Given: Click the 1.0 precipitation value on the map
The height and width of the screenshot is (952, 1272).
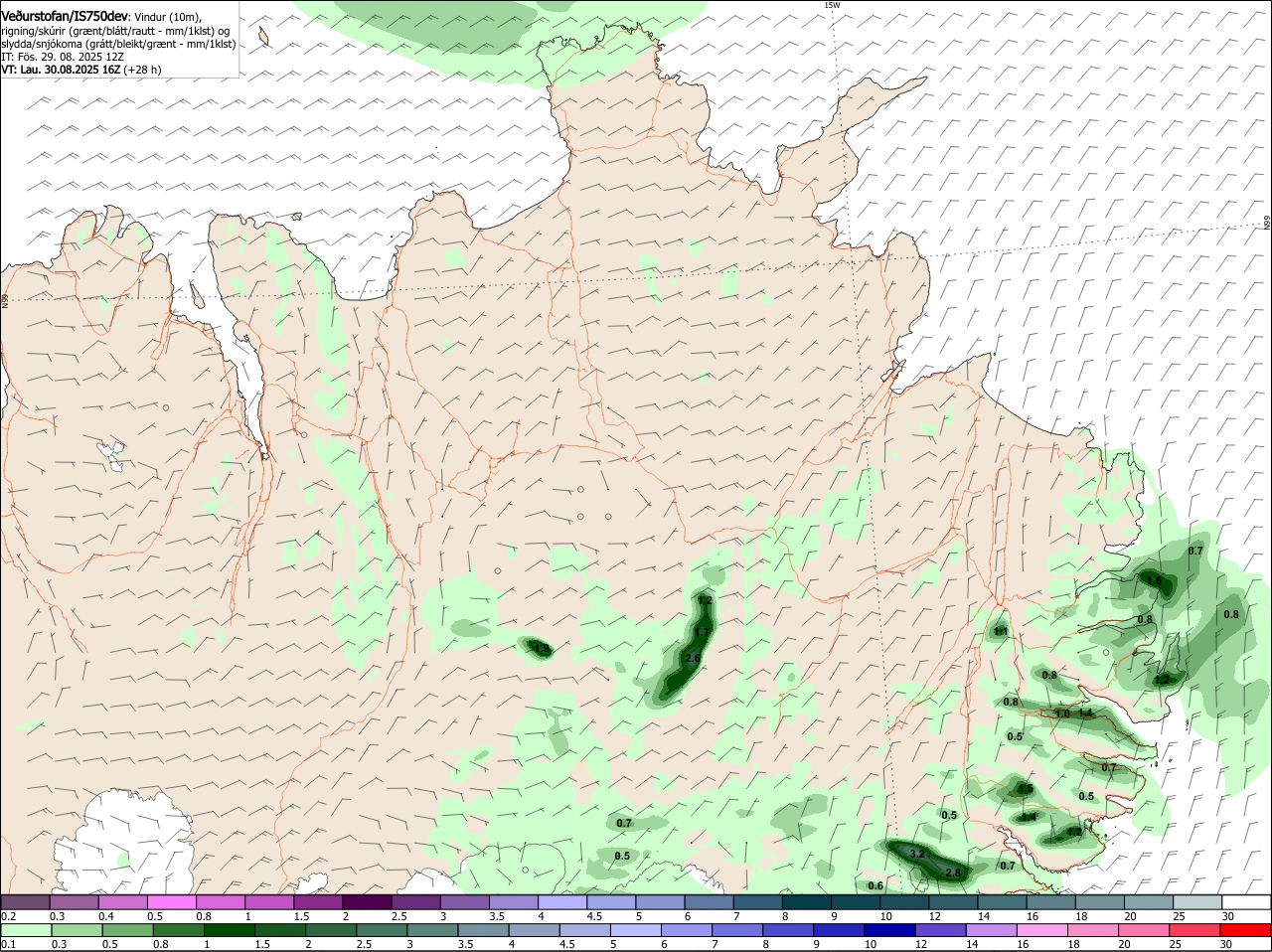Looking at the screenshot, I should (1062, 714).
